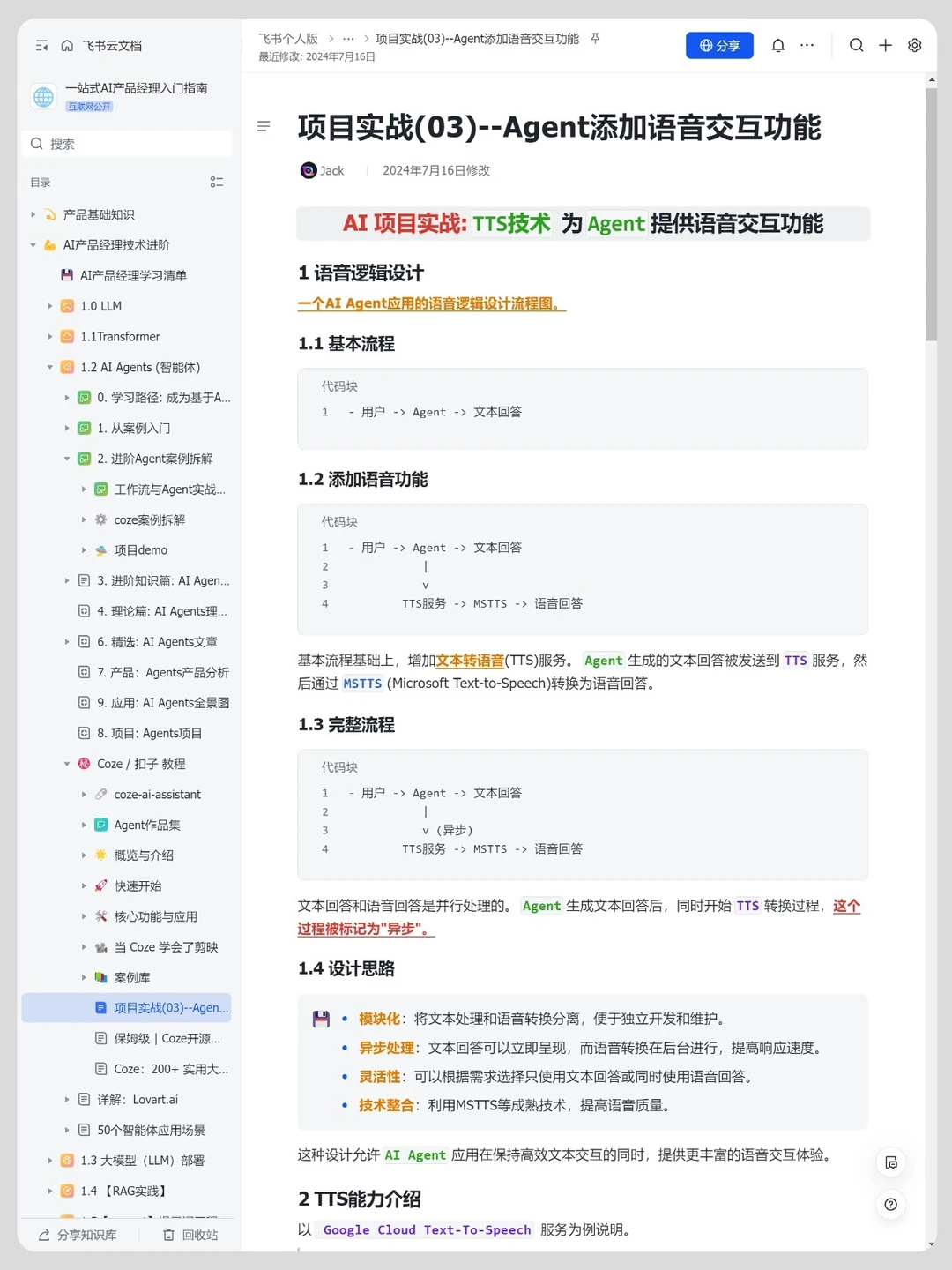This screenshot has width=952, height=1270.
Task: Show document outline icon beside title
Action: (x=264, y=127)
